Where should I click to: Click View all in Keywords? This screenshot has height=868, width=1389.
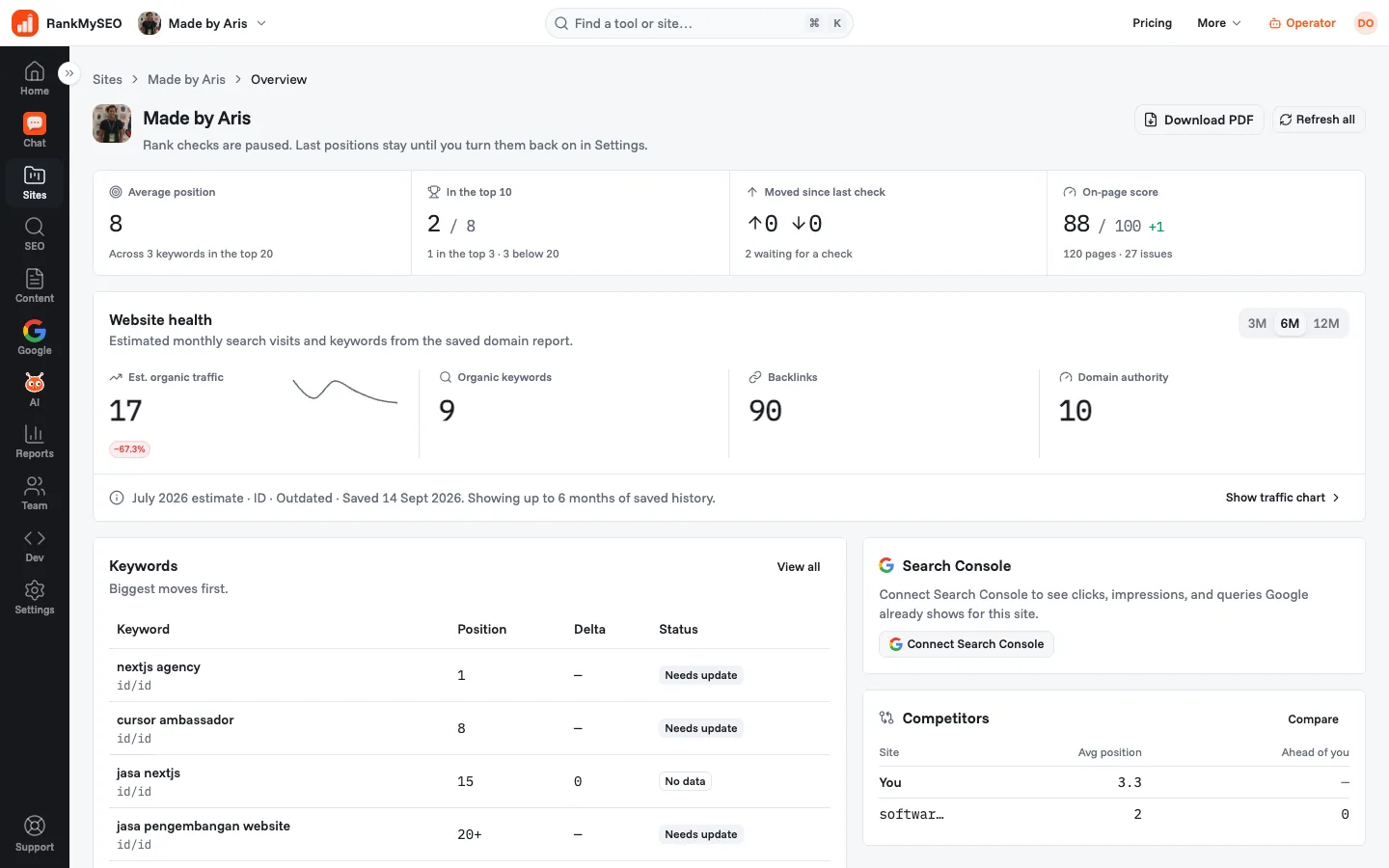(x=799, y=567)
